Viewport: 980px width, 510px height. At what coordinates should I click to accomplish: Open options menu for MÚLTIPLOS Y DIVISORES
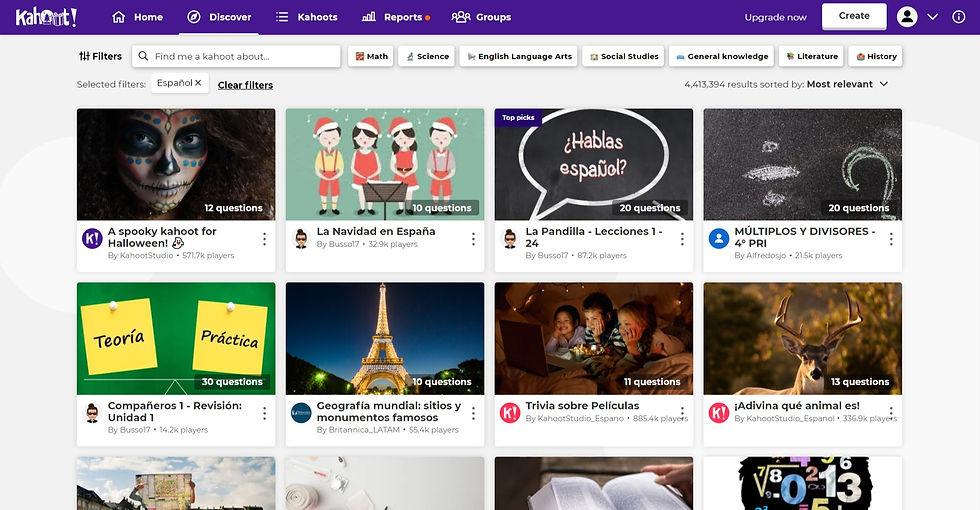[x=891, y=239]
